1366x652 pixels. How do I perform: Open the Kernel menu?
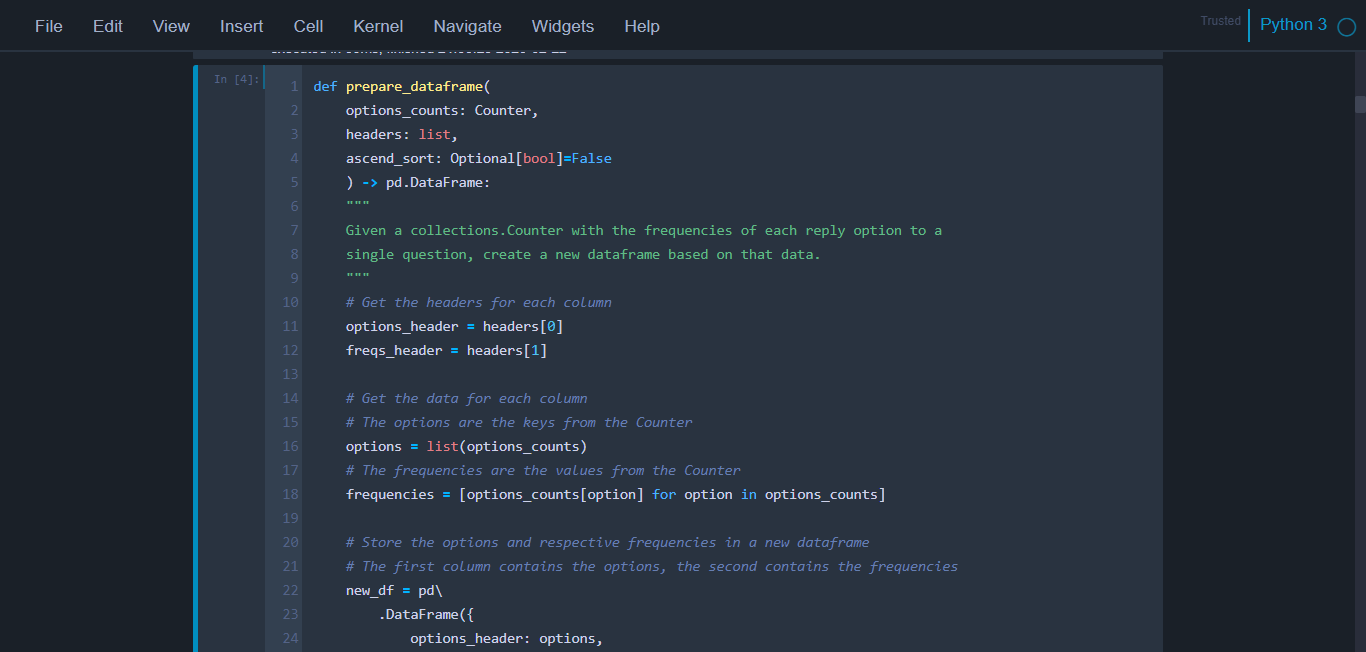pos(377,26)
